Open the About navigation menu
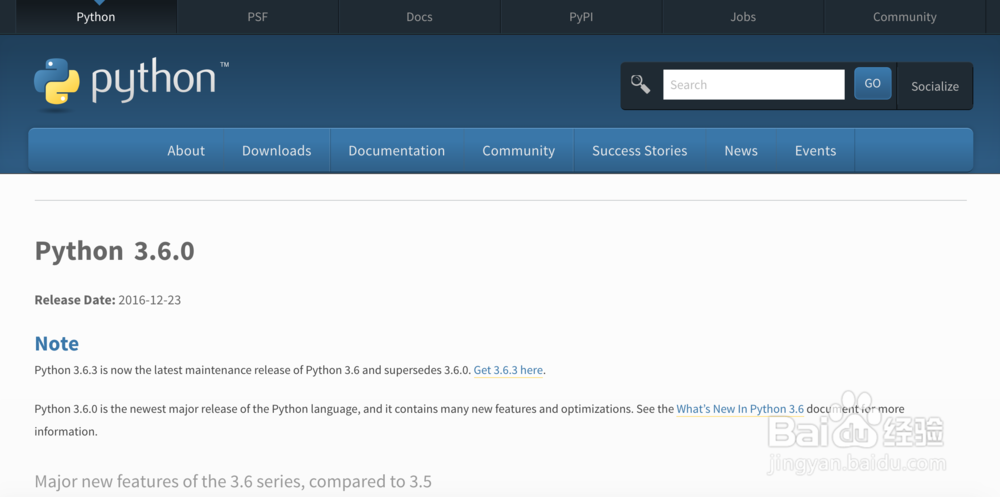This screenshot has height=497, width=1000. click(186, 151)
